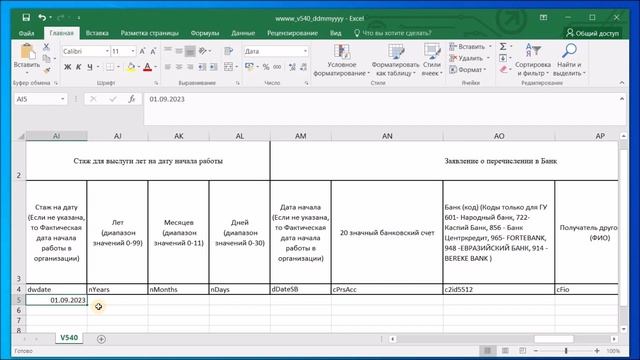Toggle italic formatting (К)
The image size is (640, 360).
78,67
